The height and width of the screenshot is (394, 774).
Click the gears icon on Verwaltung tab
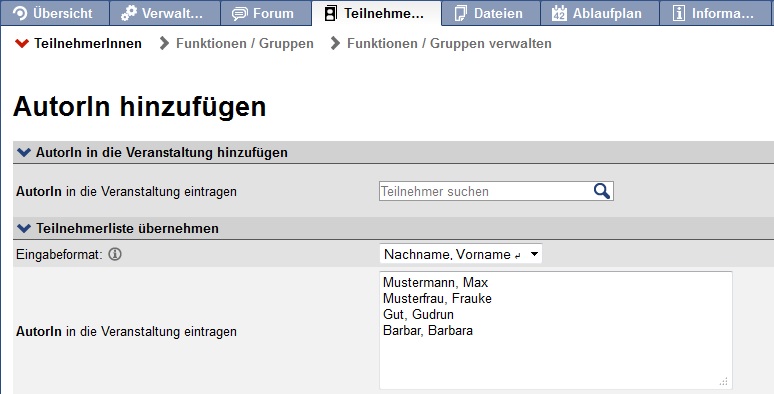129,13
